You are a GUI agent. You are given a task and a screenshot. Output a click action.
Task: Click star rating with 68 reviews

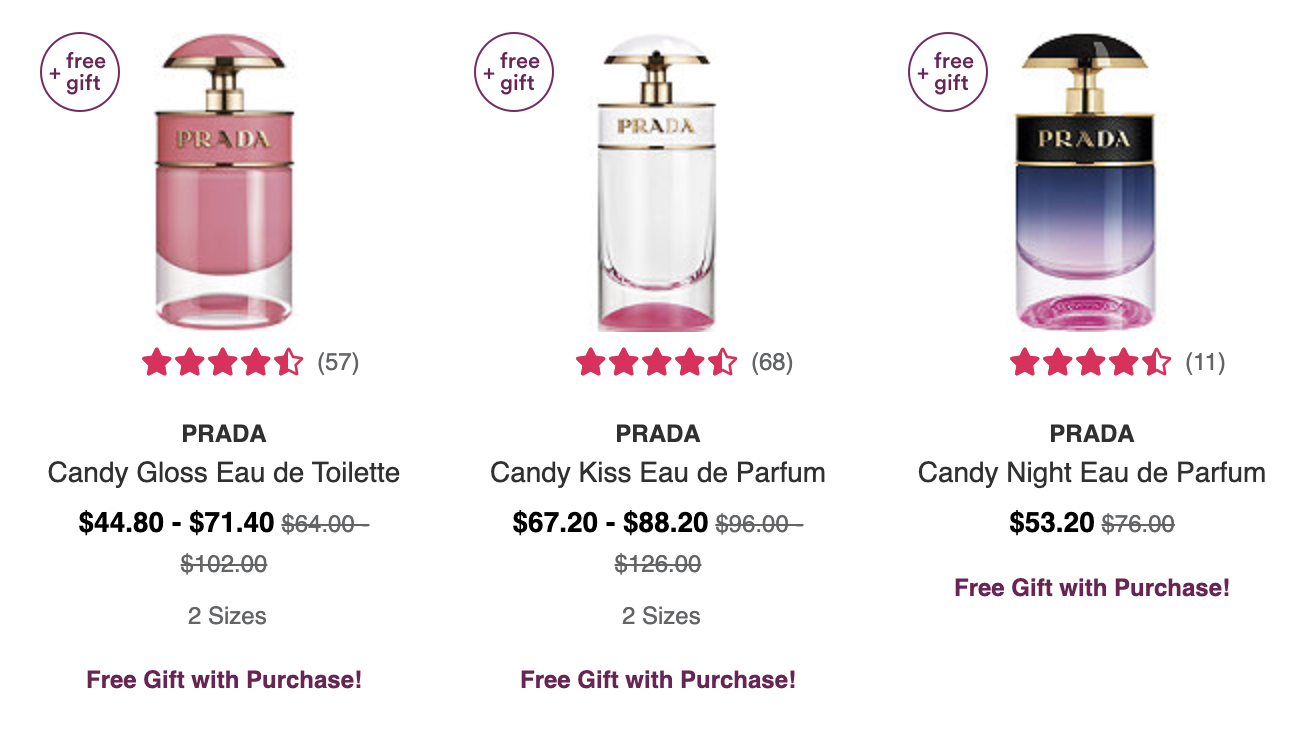click(684, 362)
